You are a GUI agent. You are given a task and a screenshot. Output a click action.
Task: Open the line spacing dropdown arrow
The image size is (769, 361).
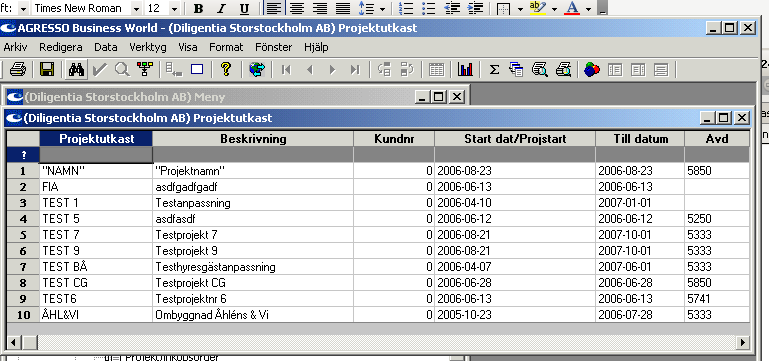pyautogui.click(x=382, y=9)
